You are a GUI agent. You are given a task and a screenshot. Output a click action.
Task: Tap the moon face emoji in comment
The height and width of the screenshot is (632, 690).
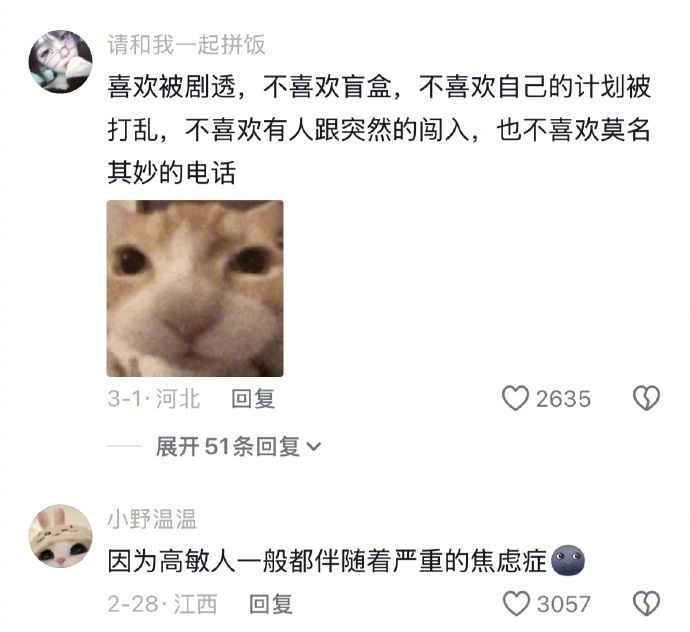567,560
